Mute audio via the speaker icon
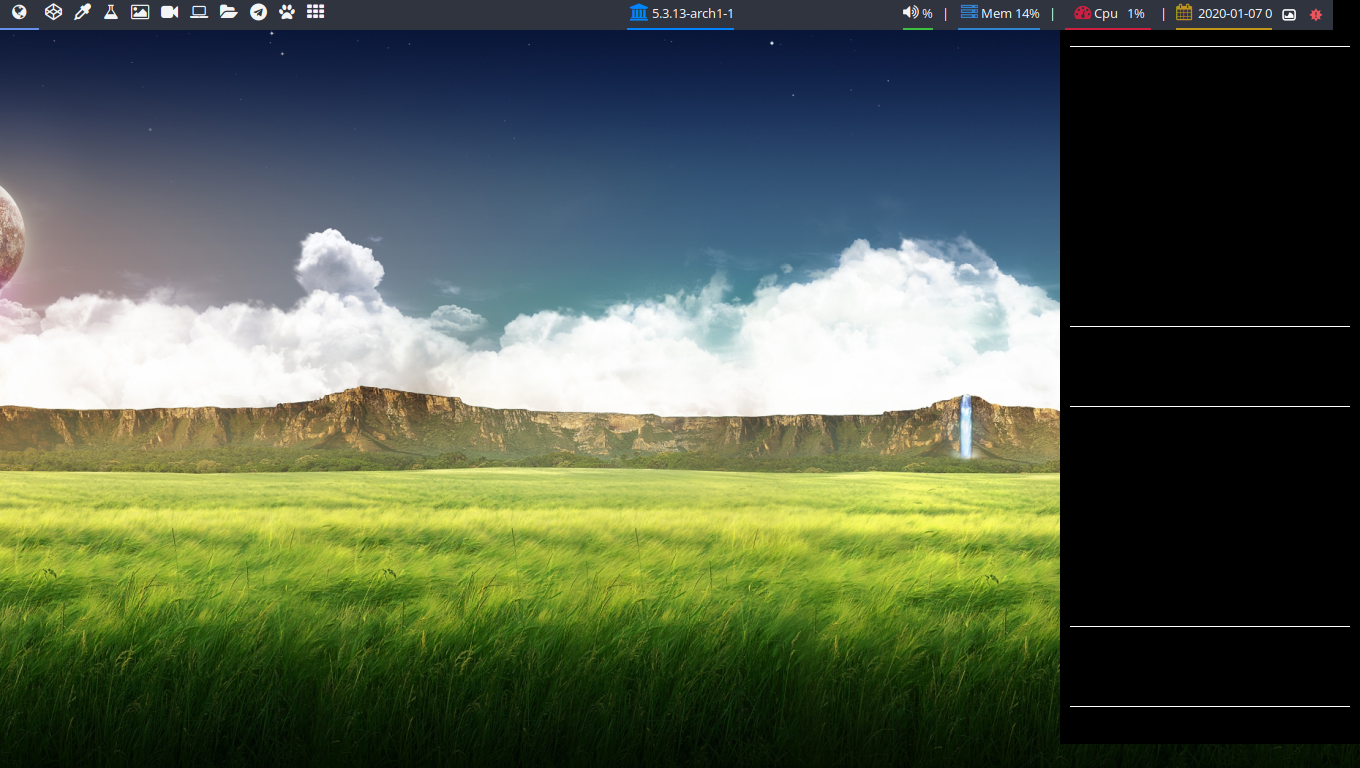Image resolution: width=1360 pixels, height=768 pixels. tap(909, 13)
